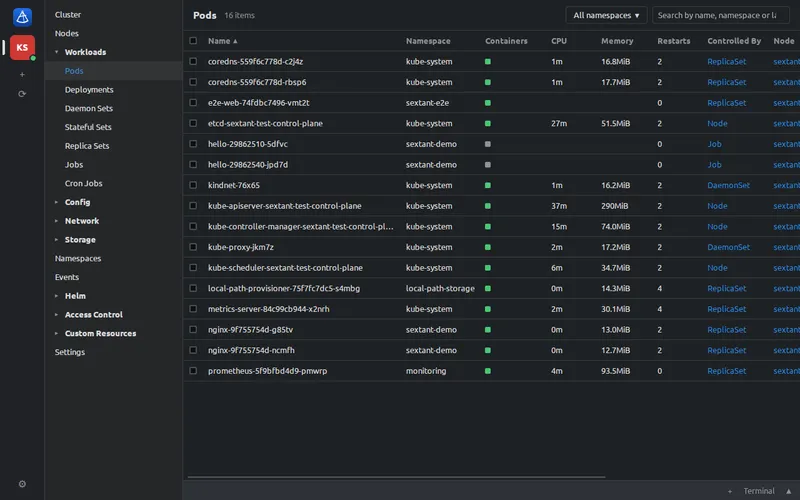Screen dimensions: 800x500
Task: Check the kube-apiserver-sextant-test-control-plane row checkbox
Action: 193,206
